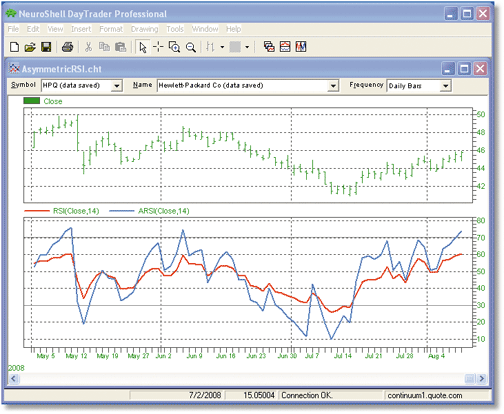Minimize the NeuroShell DayTrader main window
This screenshot has width=504, height=414.
tap(451, 14)
